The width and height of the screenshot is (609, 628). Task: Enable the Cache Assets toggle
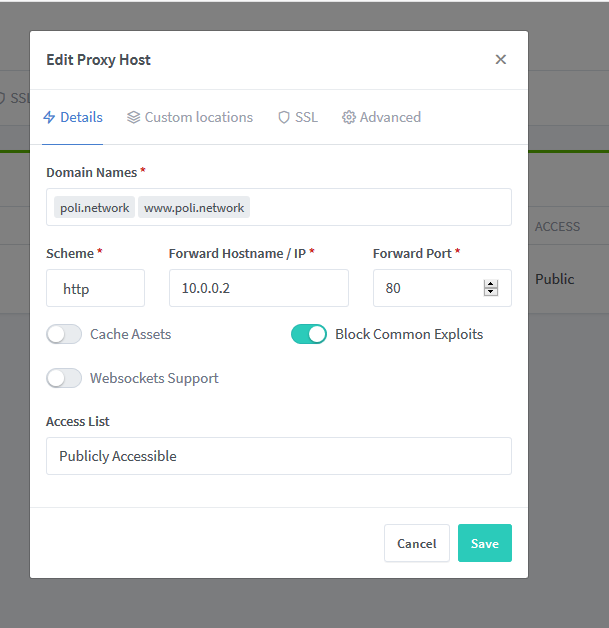pyautogui.click(x=64, y=334)
